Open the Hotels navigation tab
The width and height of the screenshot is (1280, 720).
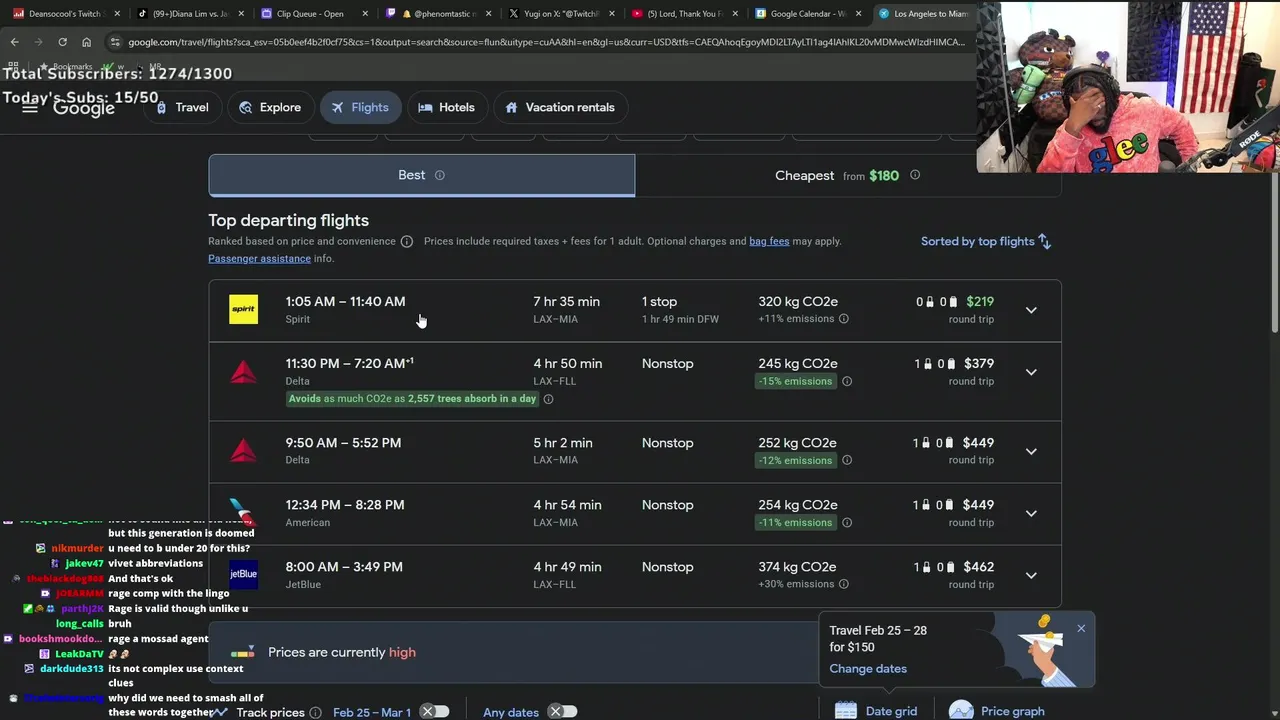pos(446,107)
